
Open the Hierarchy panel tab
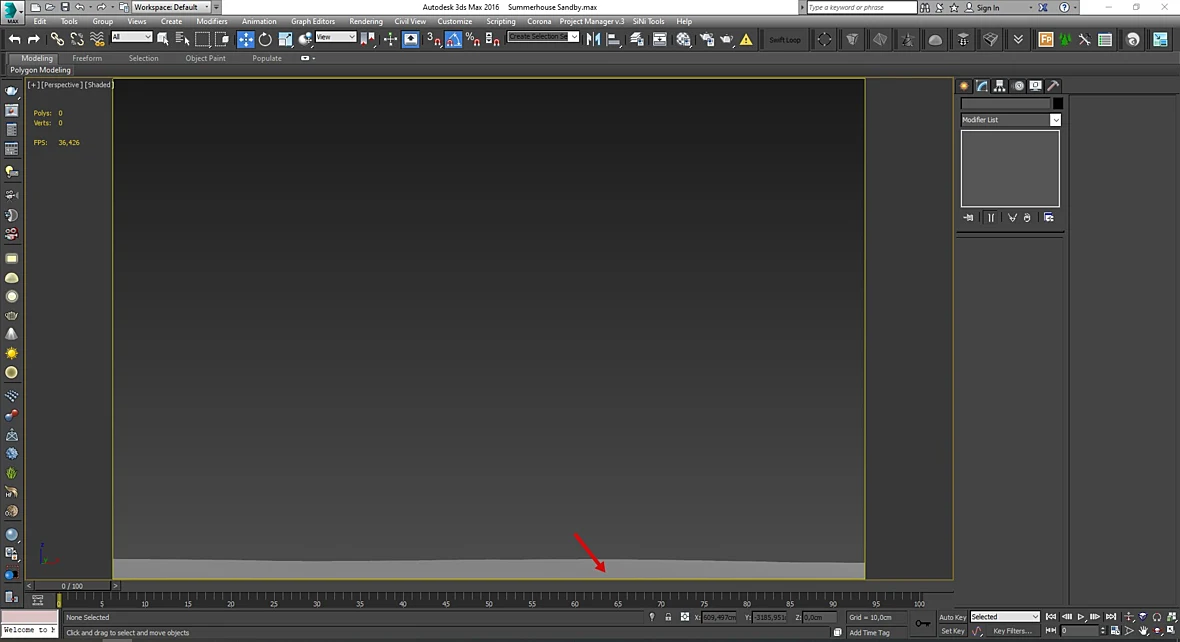click(x=999, y=86)
